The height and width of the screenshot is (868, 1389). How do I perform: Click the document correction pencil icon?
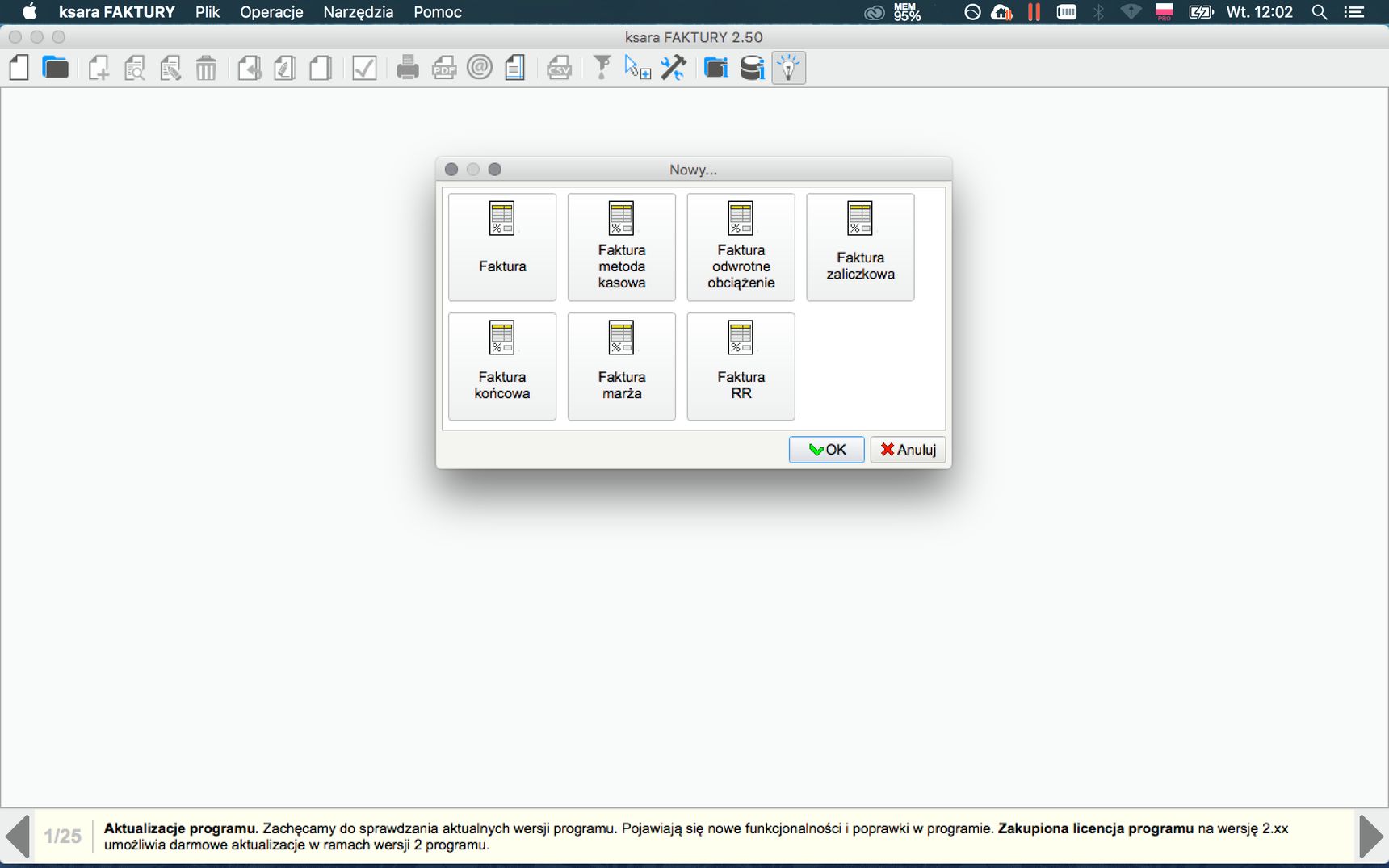point(285,68)
